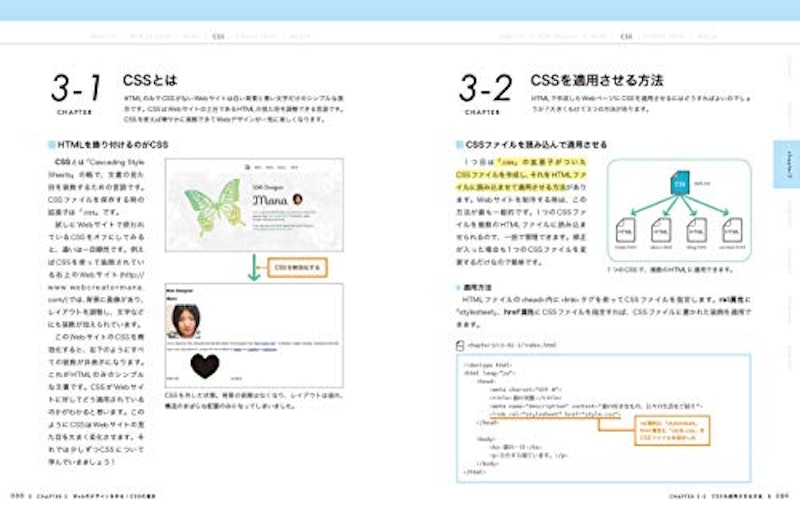
Task: Click the orange "CSSを無効化する" callout box
Action: click(x=297, y=267)
